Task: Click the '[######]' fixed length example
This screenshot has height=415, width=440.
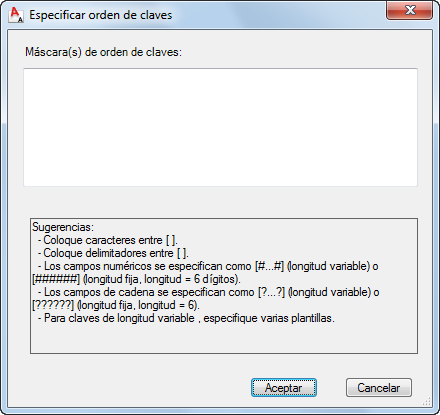Action: click(x=56, y=279)
